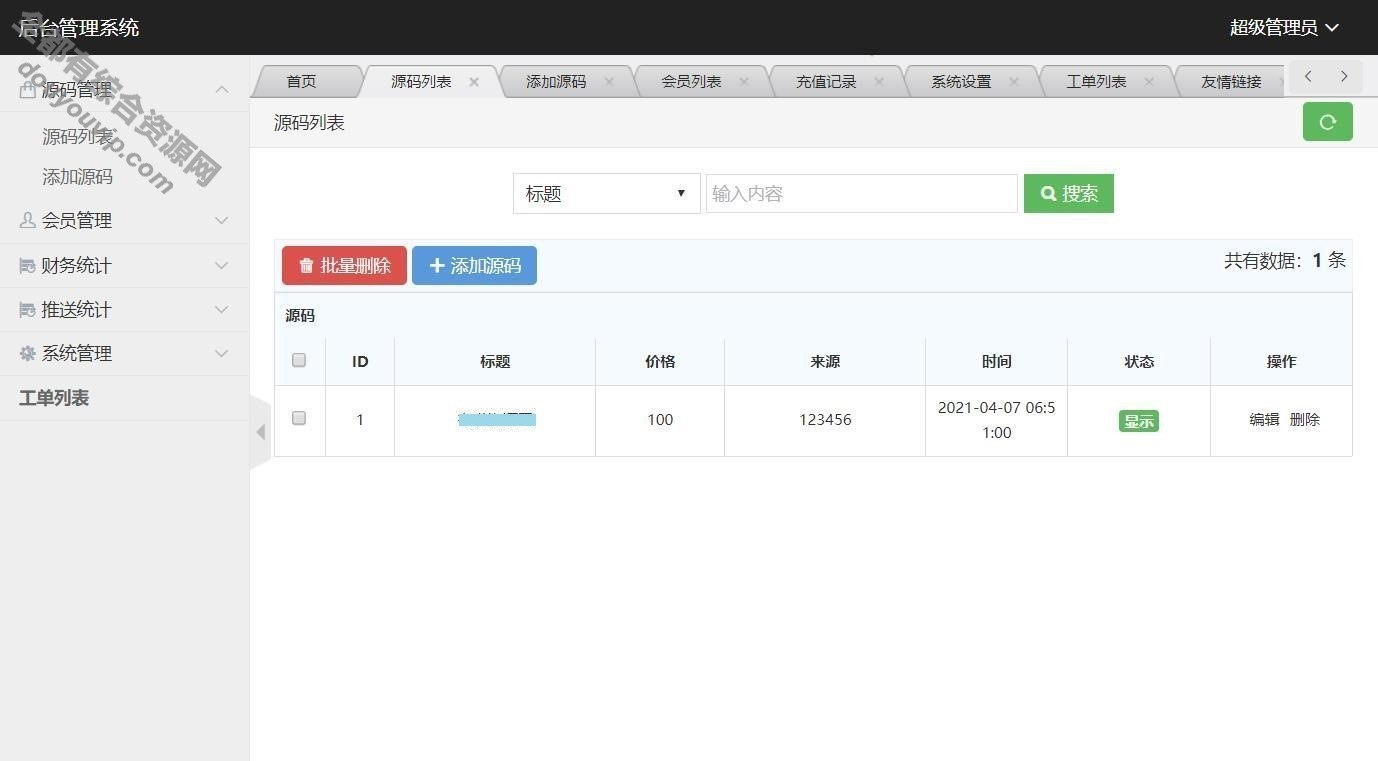This screenshot has height=761, width=1378.
Task: Close the 工单列表 tab
Action: 1149,82
